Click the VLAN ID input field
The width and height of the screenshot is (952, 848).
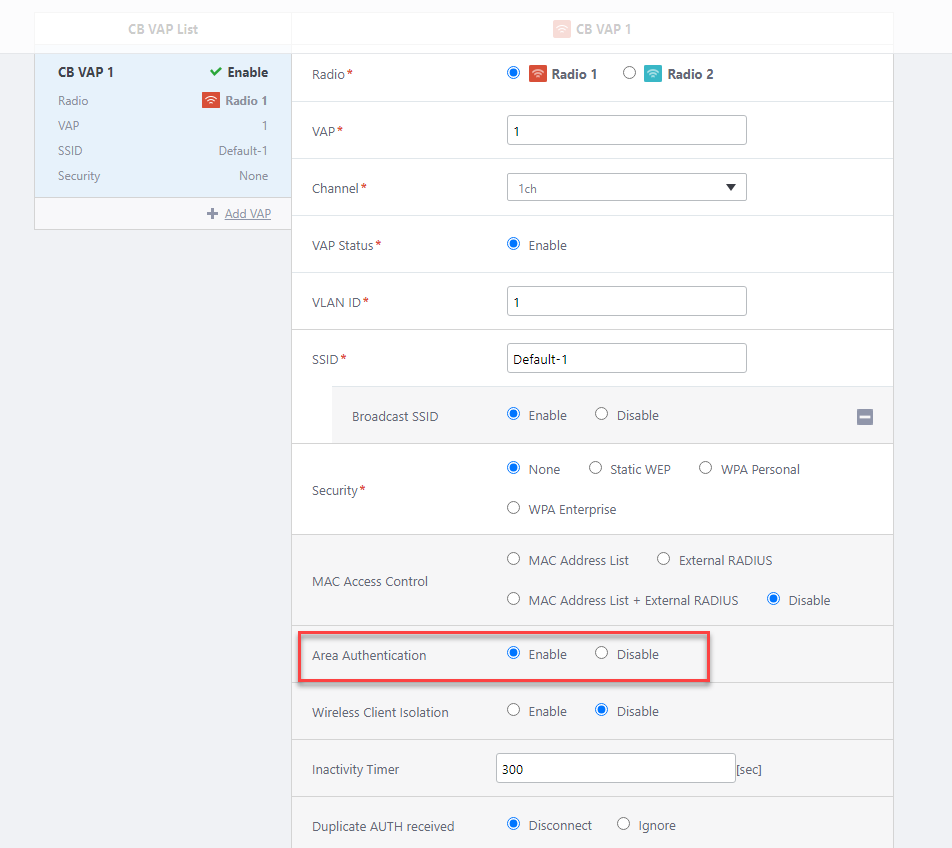(x=626, y=301)
